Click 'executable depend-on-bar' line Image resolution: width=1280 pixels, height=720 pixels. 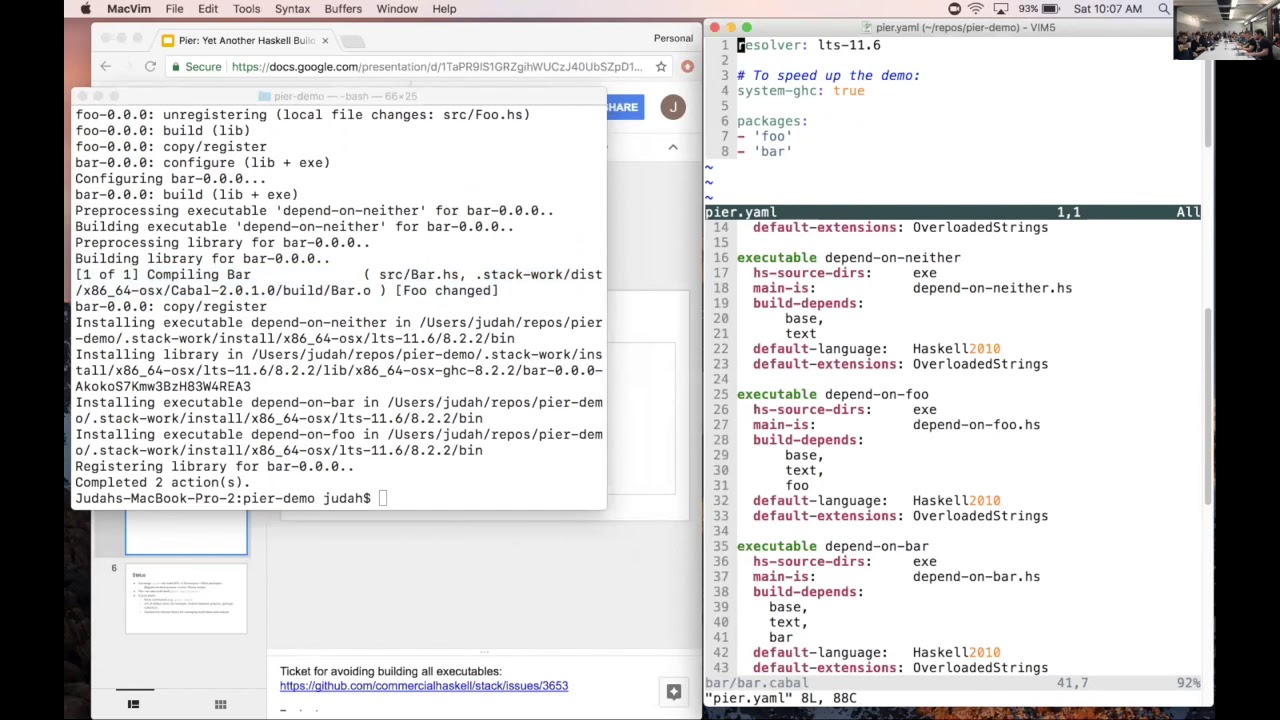[x=833, y=546]
